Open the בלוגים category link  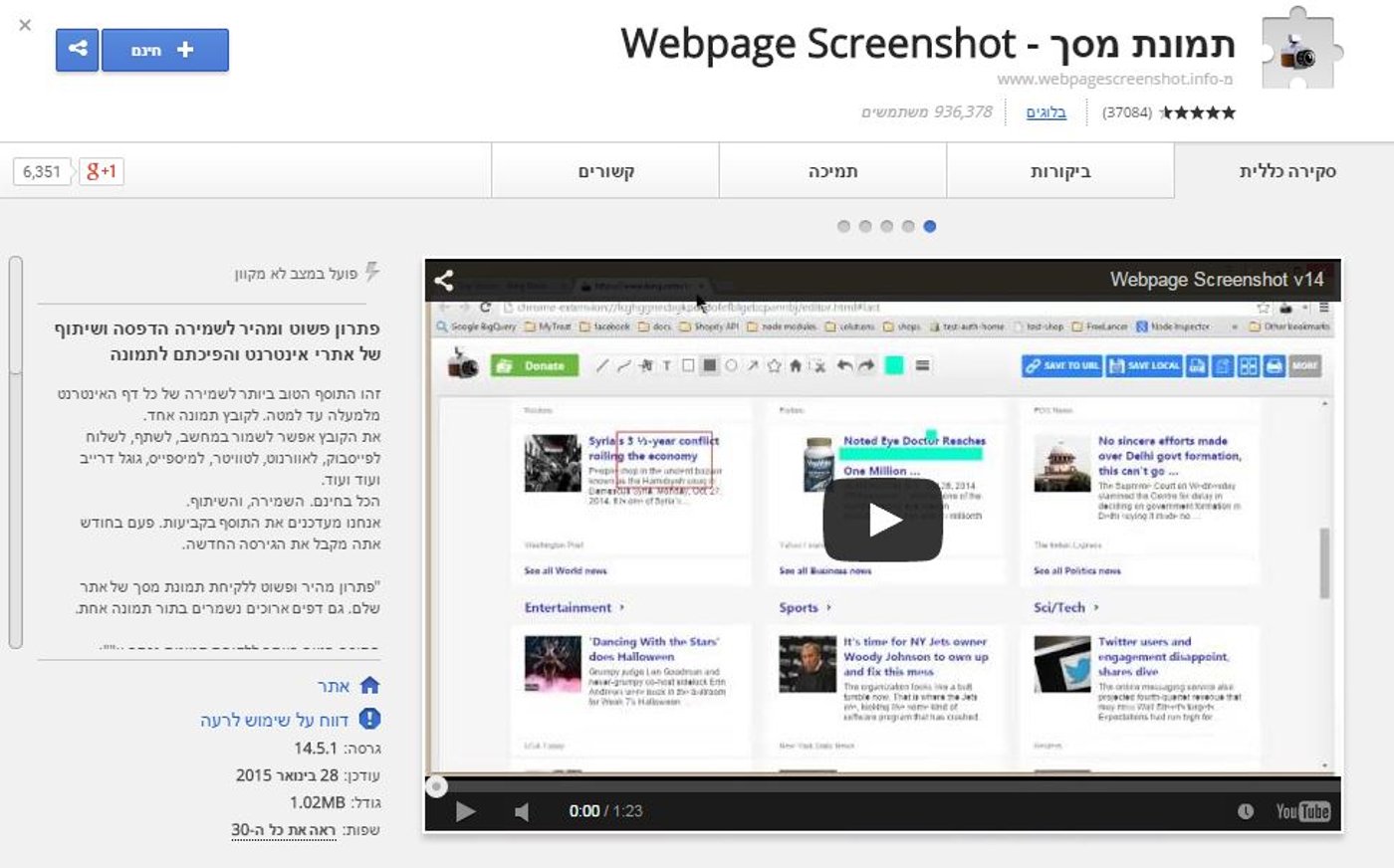coord(1045,112)
